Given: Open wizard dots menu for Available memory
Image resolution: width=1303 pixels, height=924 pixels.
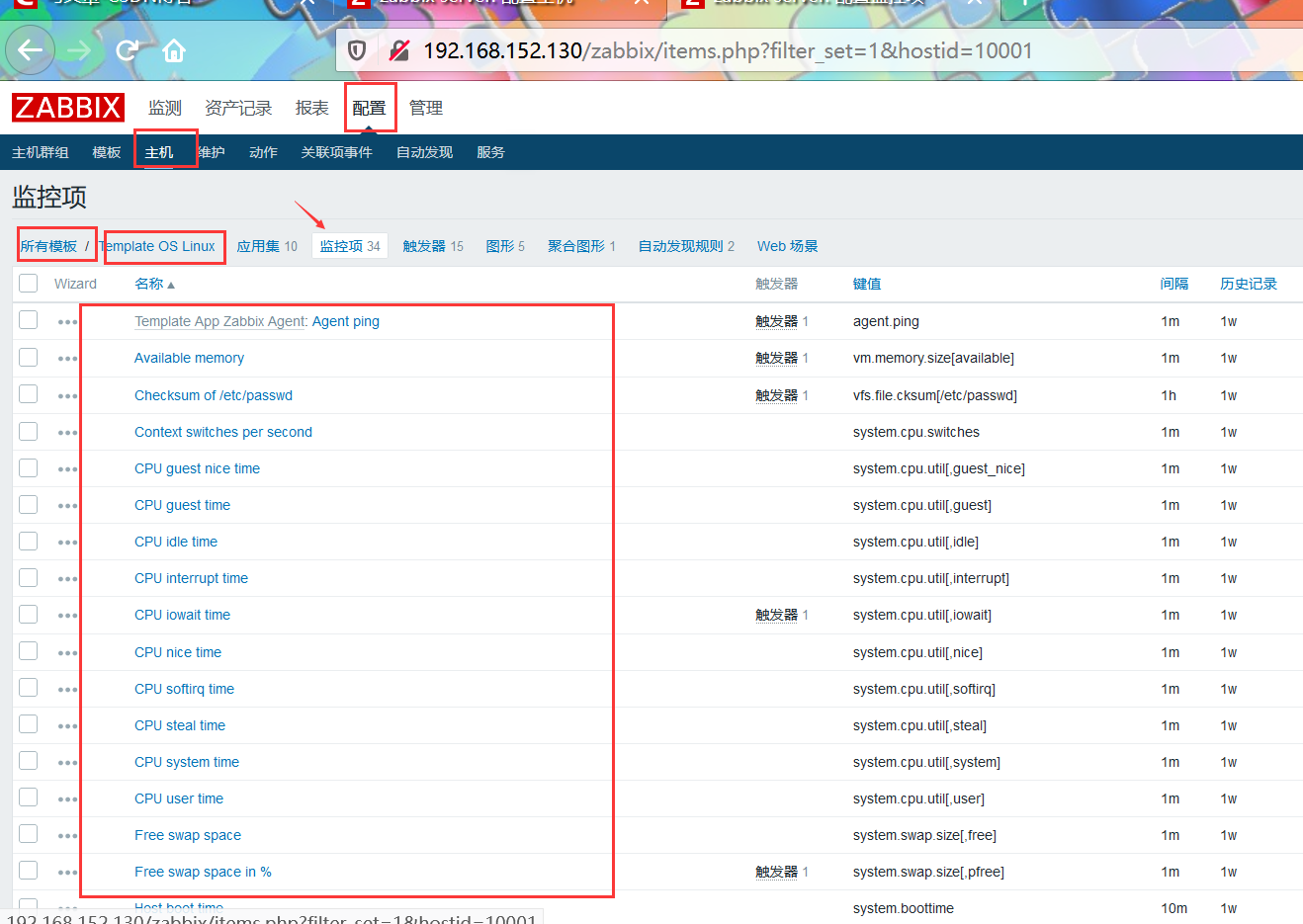Looking at the screenshot, I should click(67, 359).
